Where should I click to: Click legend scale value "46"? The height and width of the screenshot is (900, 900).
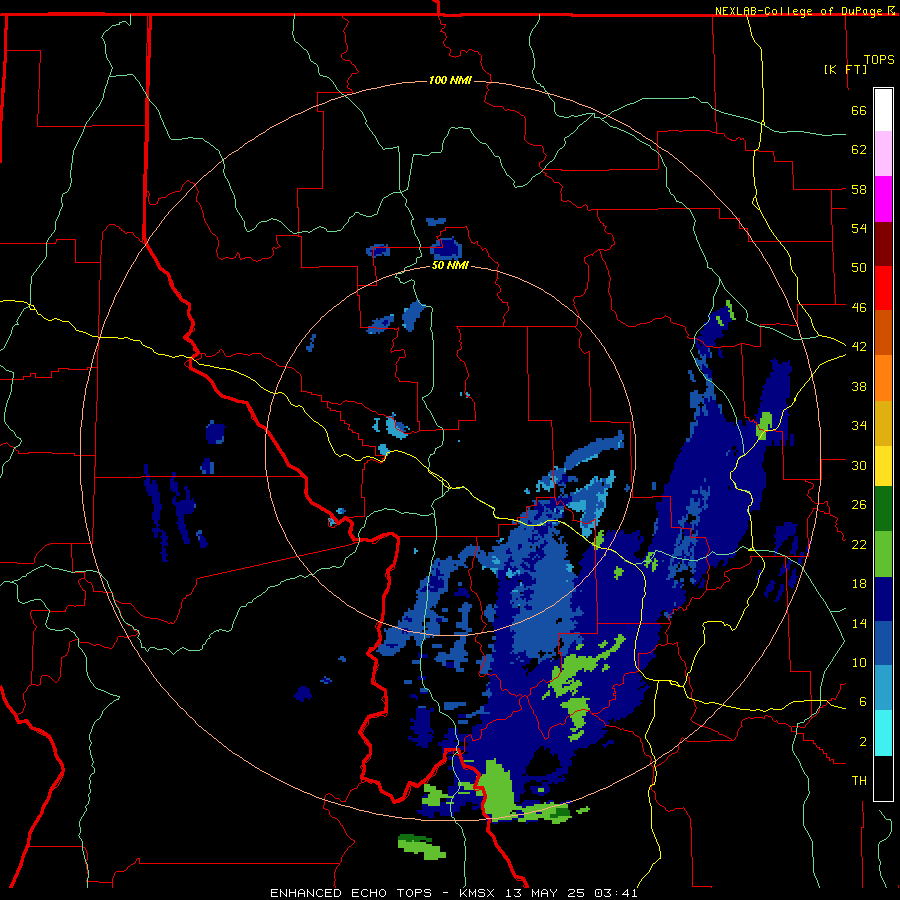[859, 307]
